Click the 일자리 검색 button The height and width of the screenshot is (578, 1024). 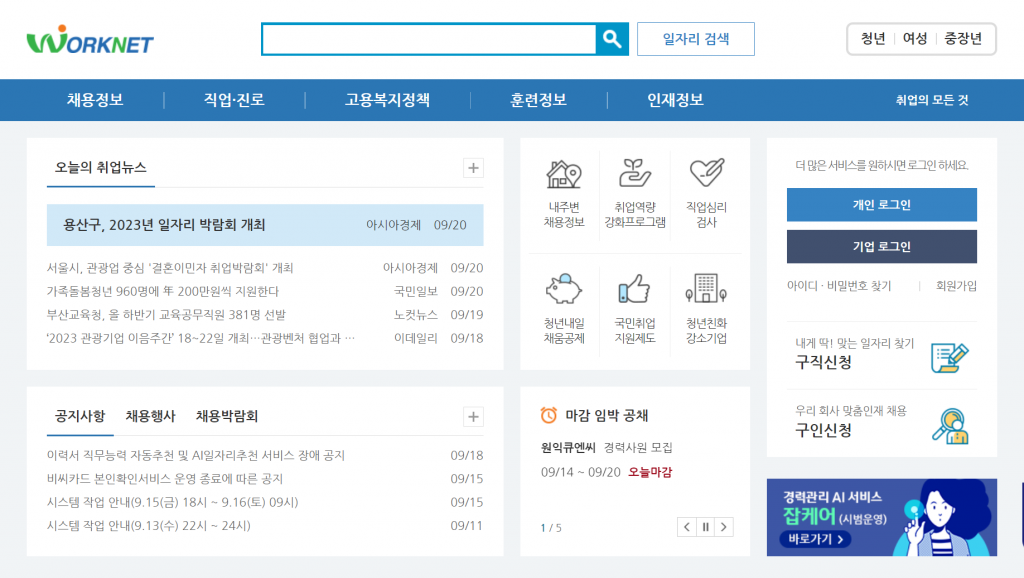click(696, 39)
